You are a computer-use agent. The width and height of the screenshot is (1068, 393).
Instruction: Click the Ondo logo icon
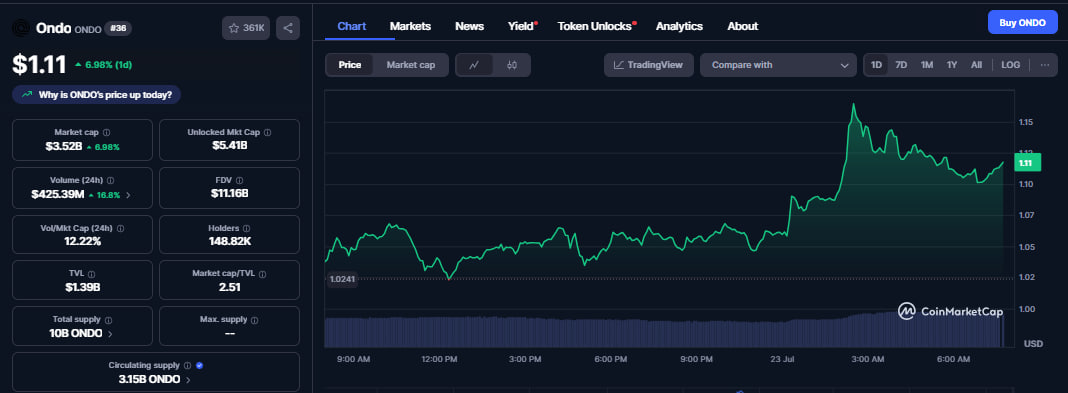21,28
